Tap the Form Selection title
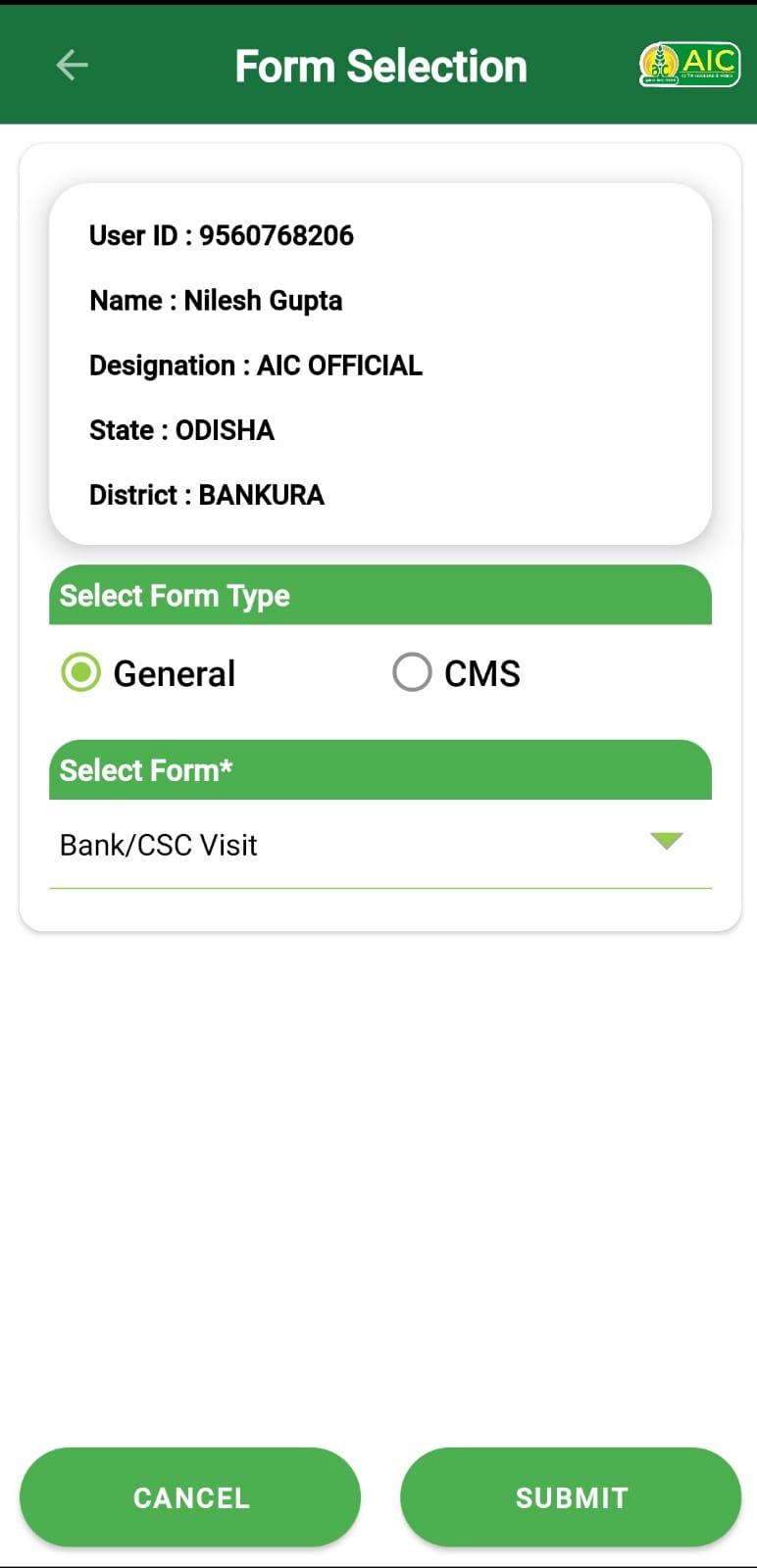757x1568 pixels. (380, 67)
